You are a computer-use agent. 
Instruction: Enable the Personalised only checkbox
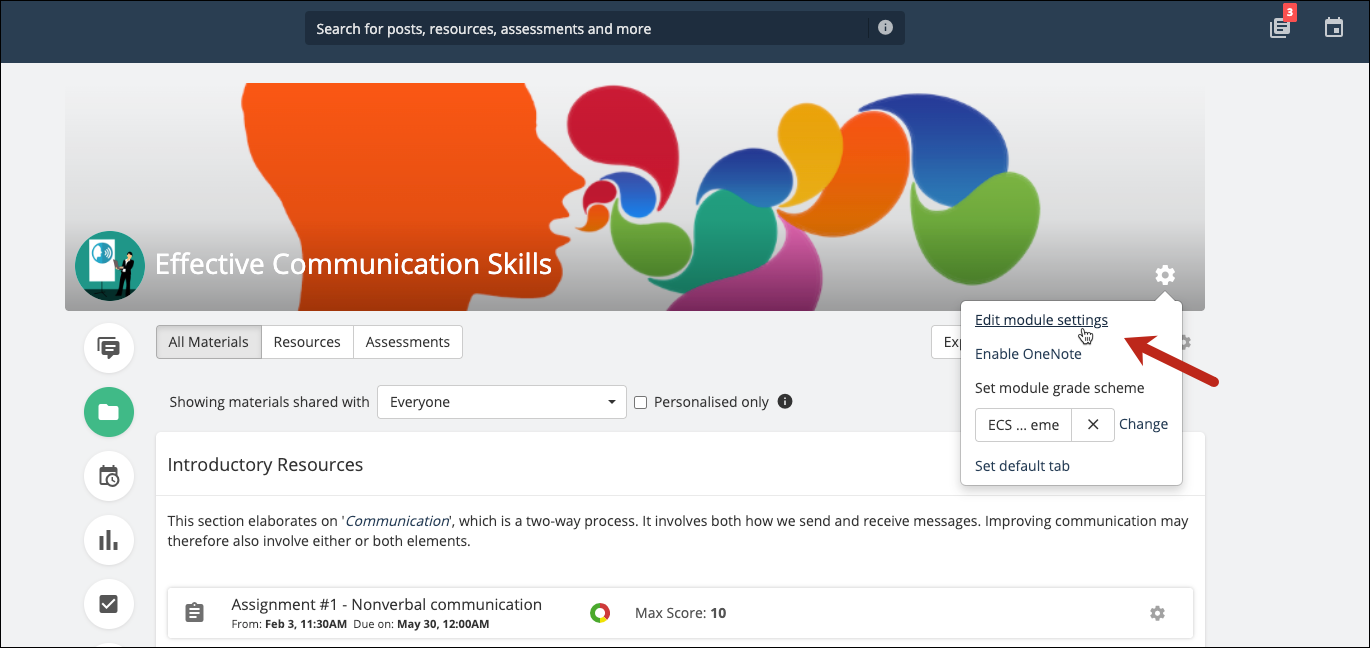coord(641,403)
